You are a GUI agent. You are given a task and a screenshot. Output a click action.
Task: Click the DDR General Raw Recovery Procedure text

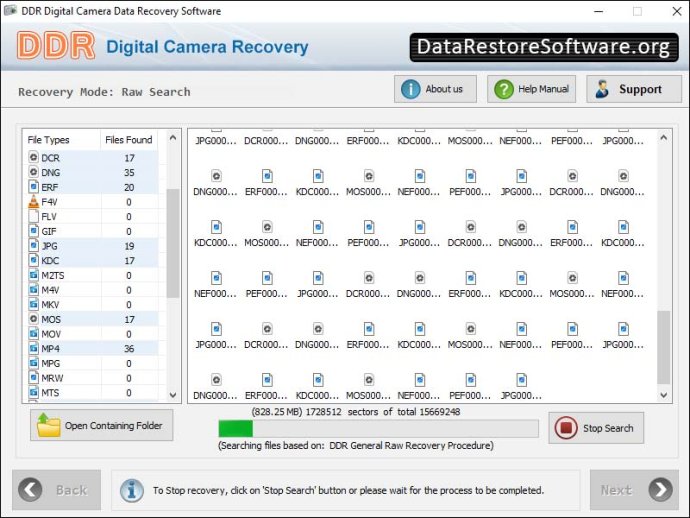click(411, 445)
